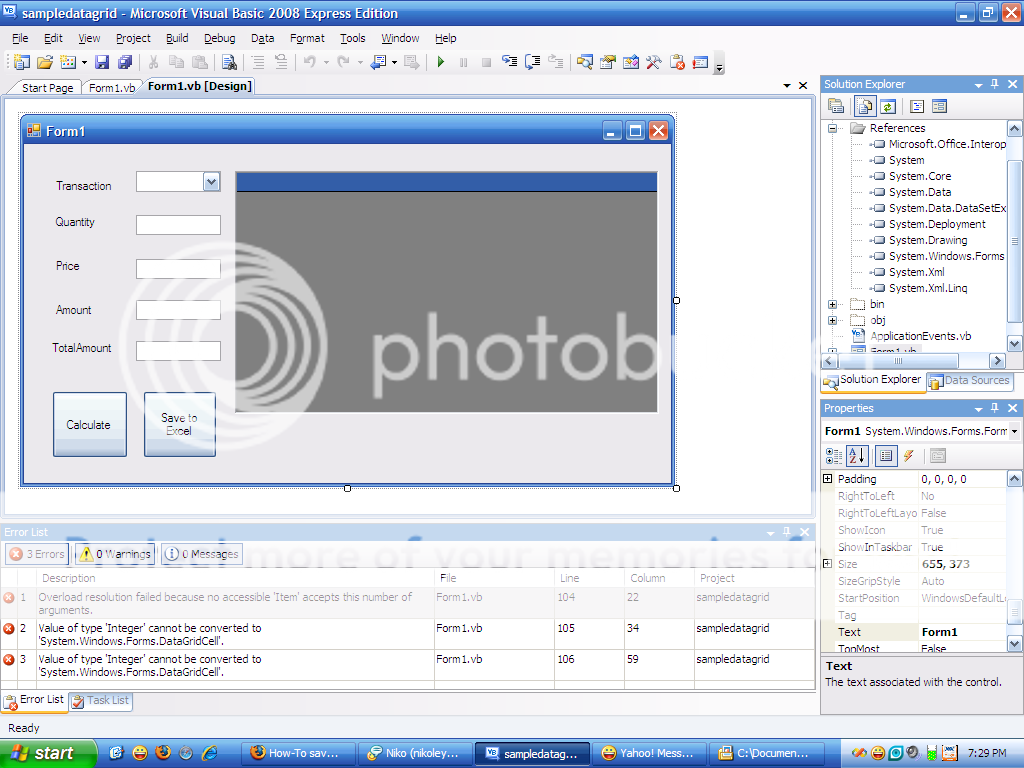The image size is (1024, 768).
Task: Click the Paste clipboard icon
Action: coord(200,62)
